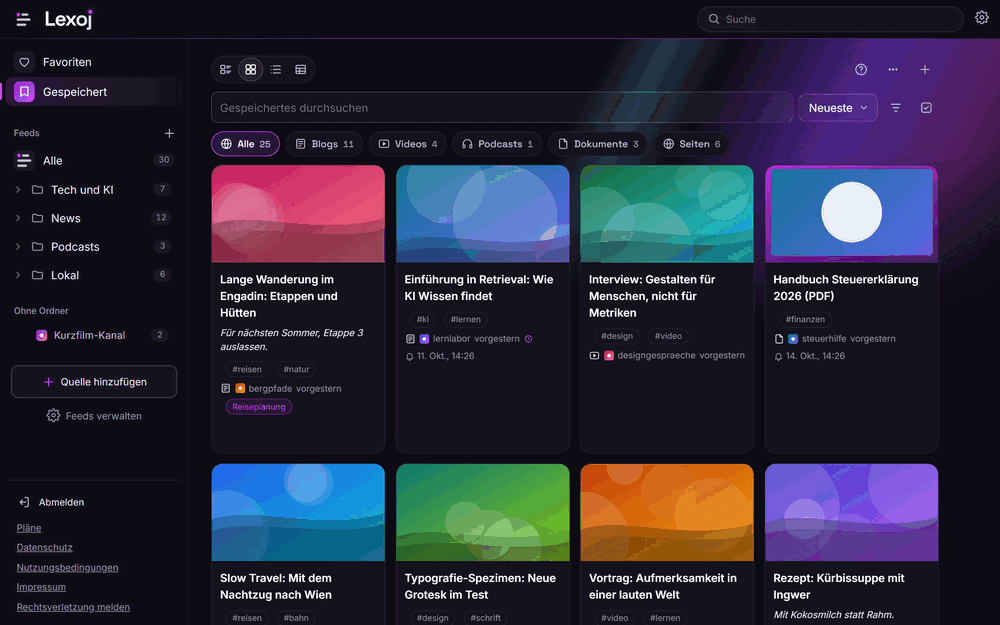Open the filter options icon
This screenshot has width=1000, height=625.
pos(895,108)
